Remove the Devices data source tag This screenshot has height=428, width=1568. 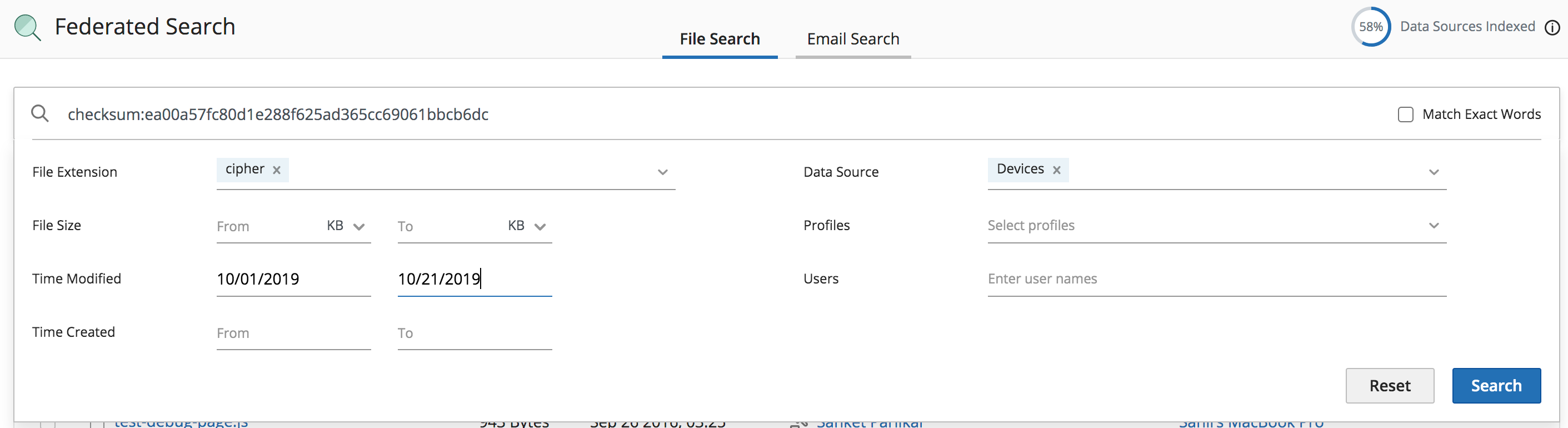[x=1057, y=170]
